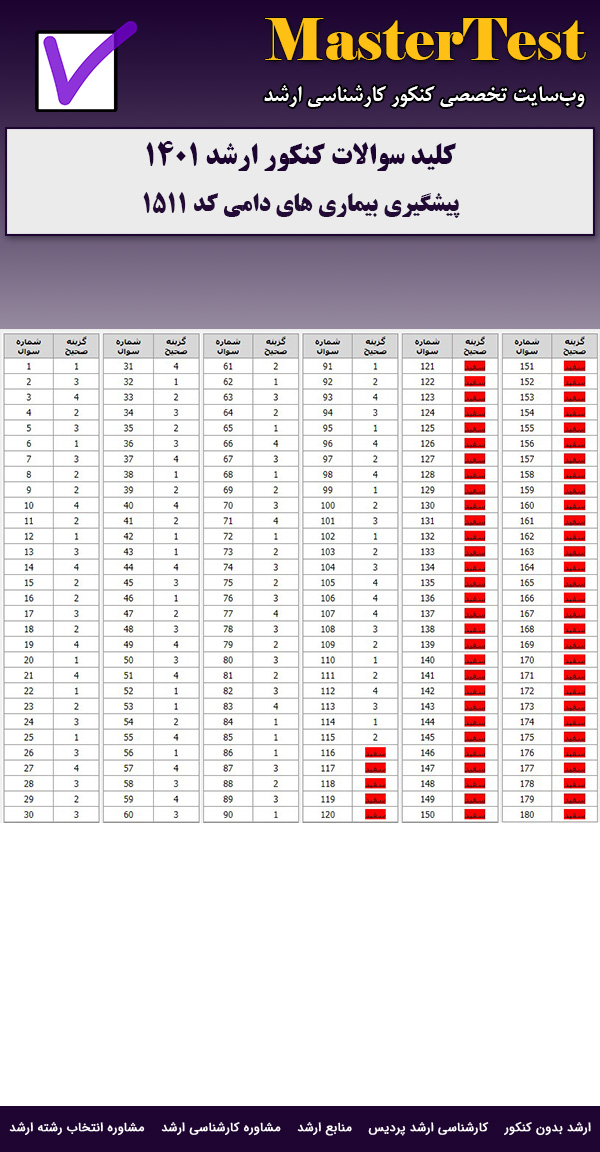Select question number 30 cell
Image resolution: width=600 pixels, height=1152 pixels.
[x=28, y=815]
